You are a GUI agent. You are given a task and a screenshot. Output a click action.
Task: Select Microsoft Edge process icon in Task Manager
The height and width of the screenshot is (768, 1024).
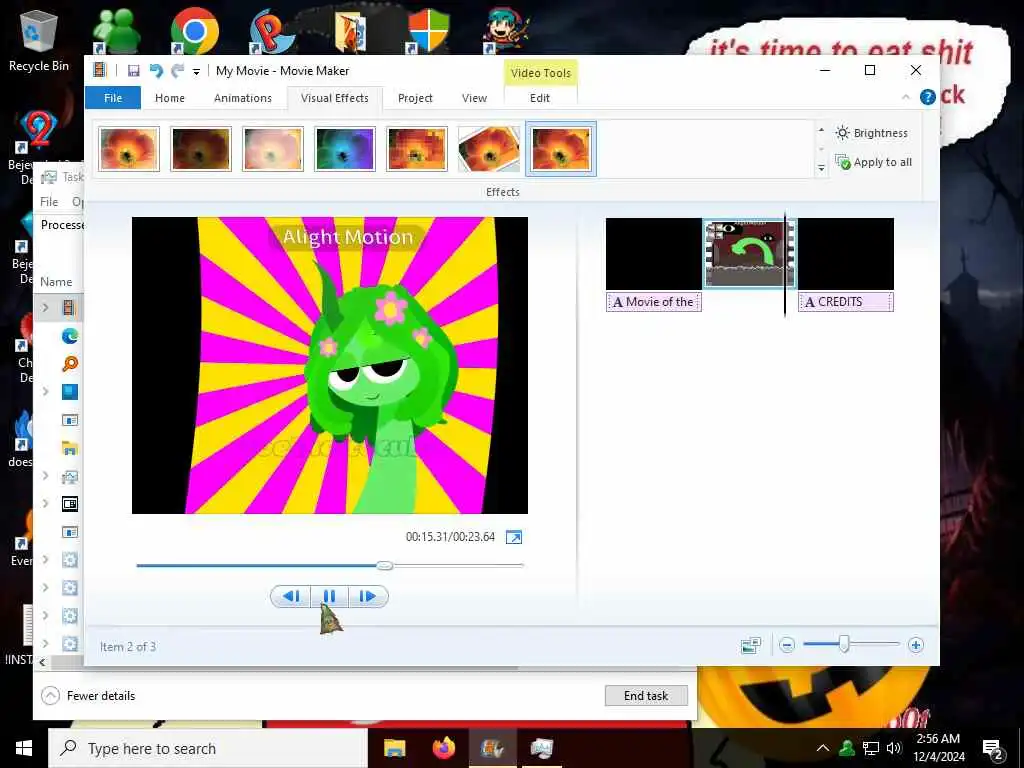(70, 336)
